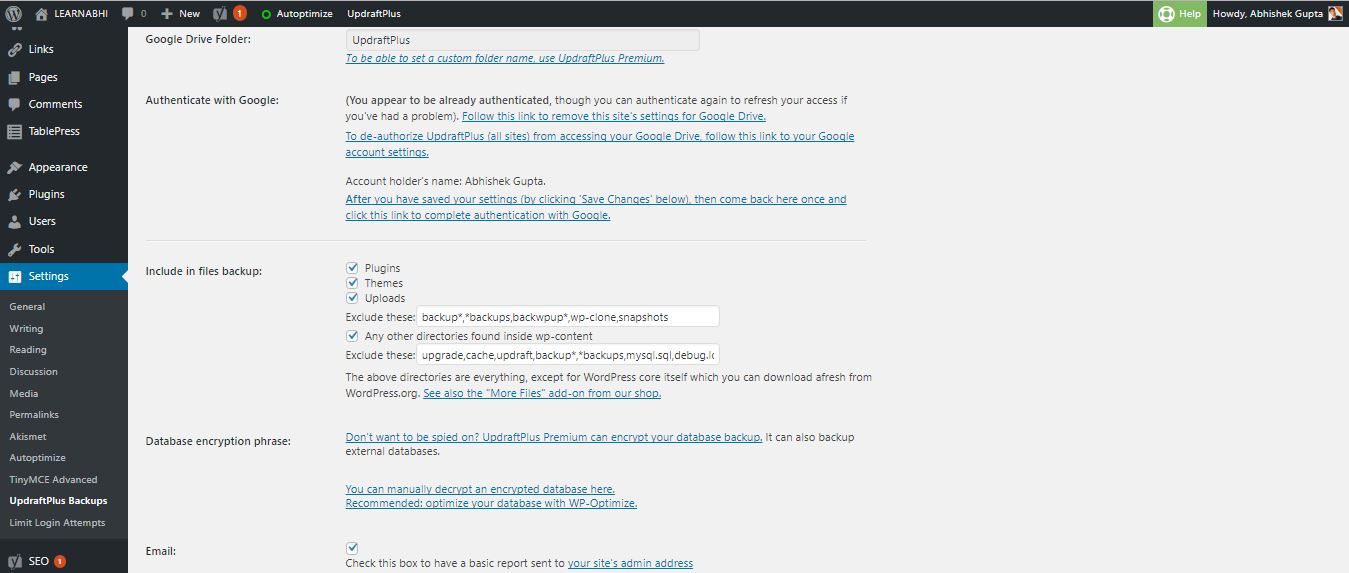
Task: Click the TablePress sidebar icon
Action: pyautogui.click(x=14, y=131)
